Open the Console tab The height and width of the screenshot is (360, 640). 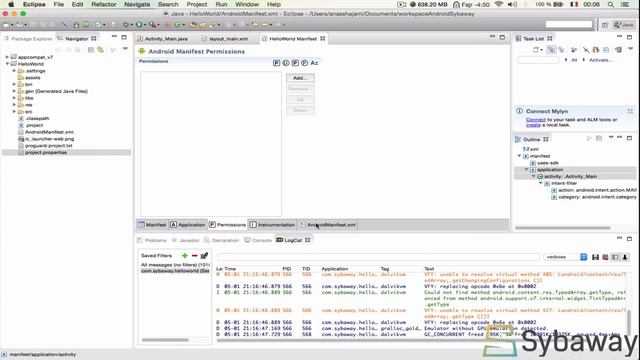[258, 240]
